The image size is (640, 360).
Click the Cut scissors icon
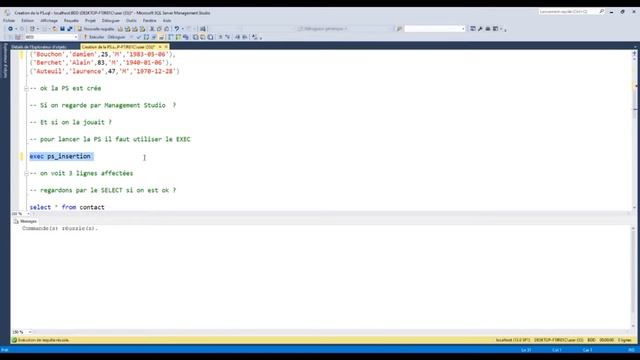coord(152,29)
